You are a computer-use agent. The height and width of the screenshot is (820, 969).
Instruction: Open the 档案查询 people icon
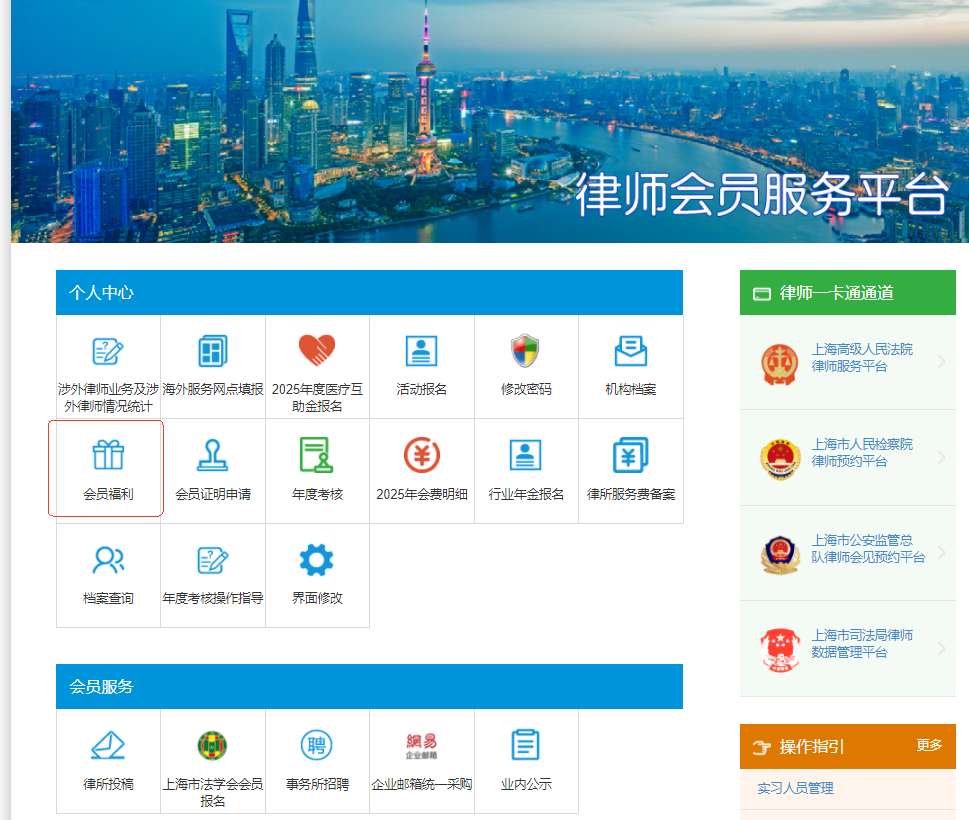pyautogui.click(x=108, y=560)
